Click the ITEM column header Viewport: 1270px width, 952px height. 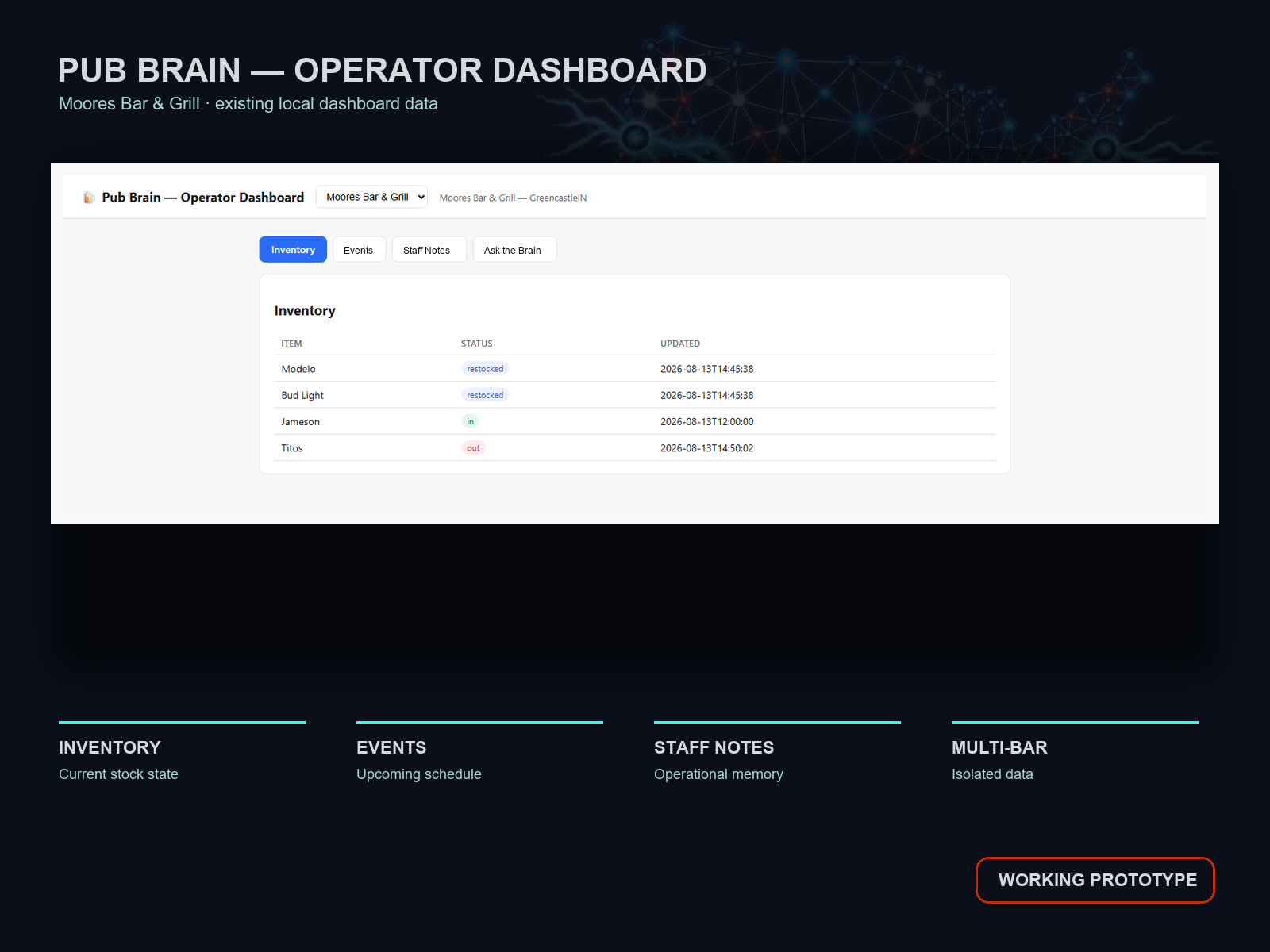291,344
